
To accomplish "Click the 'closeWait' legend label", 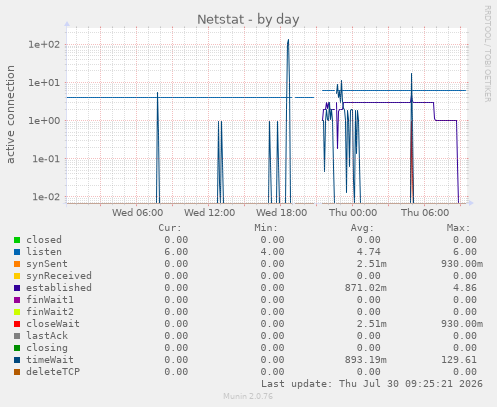I will pyautogui.click(x=53, y=324).
